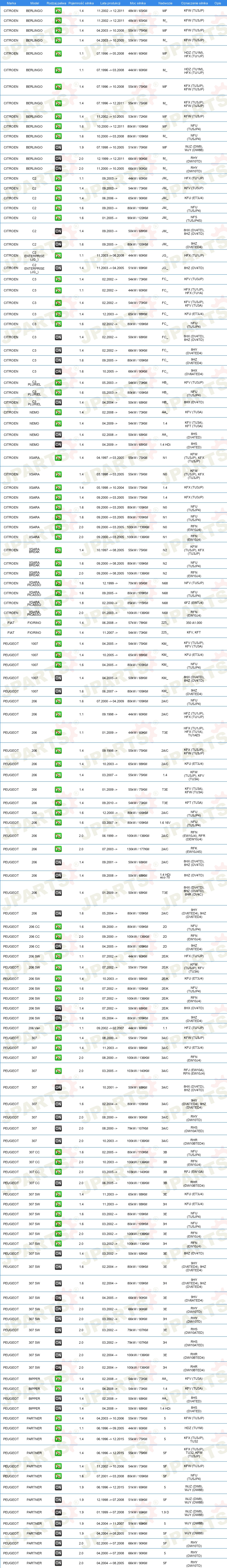Click diesel icon in 307 3A/C RHS 79kW row

[x=58, y=1129]
